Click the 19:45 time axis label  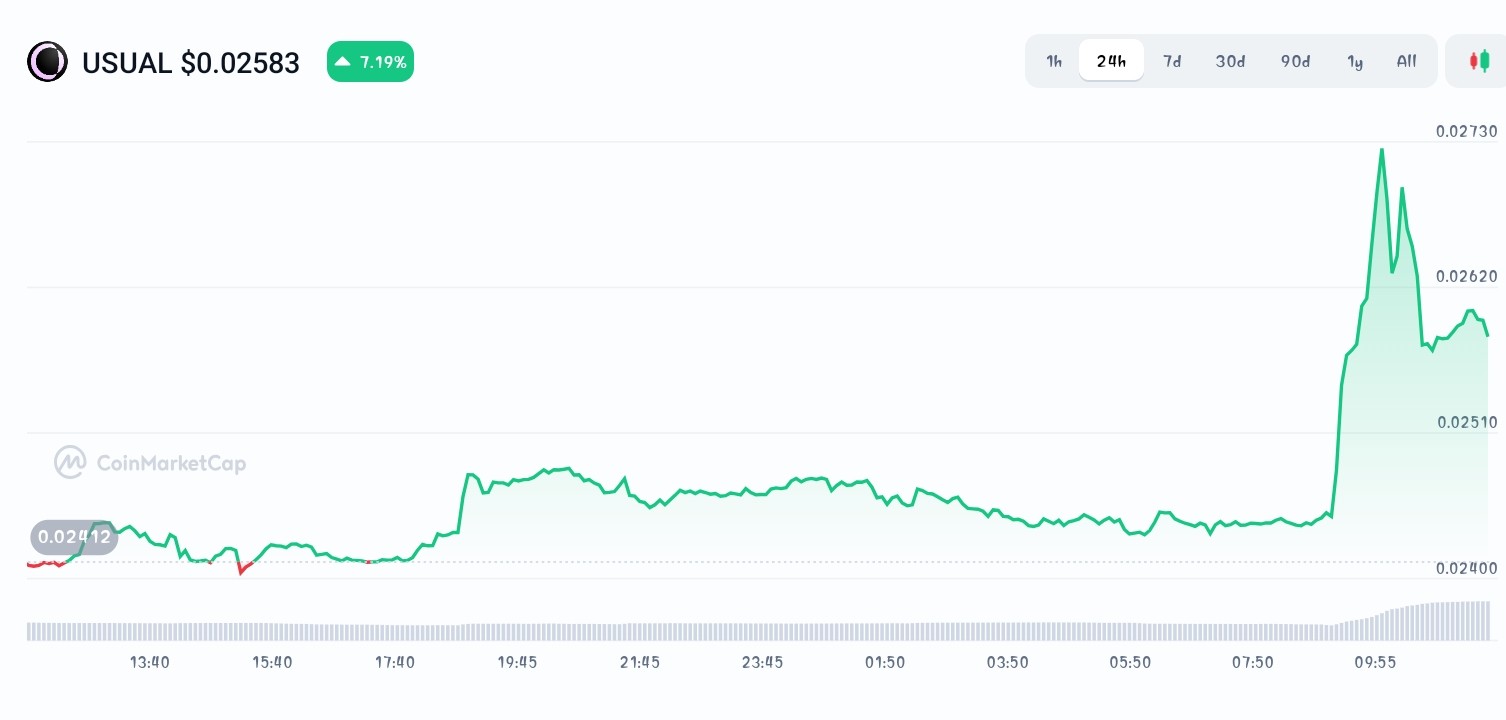coord(517,662)
